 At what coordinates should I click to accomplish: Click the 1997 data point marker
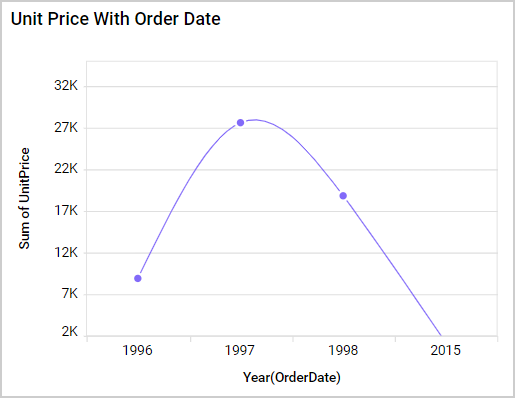[240, 123]
